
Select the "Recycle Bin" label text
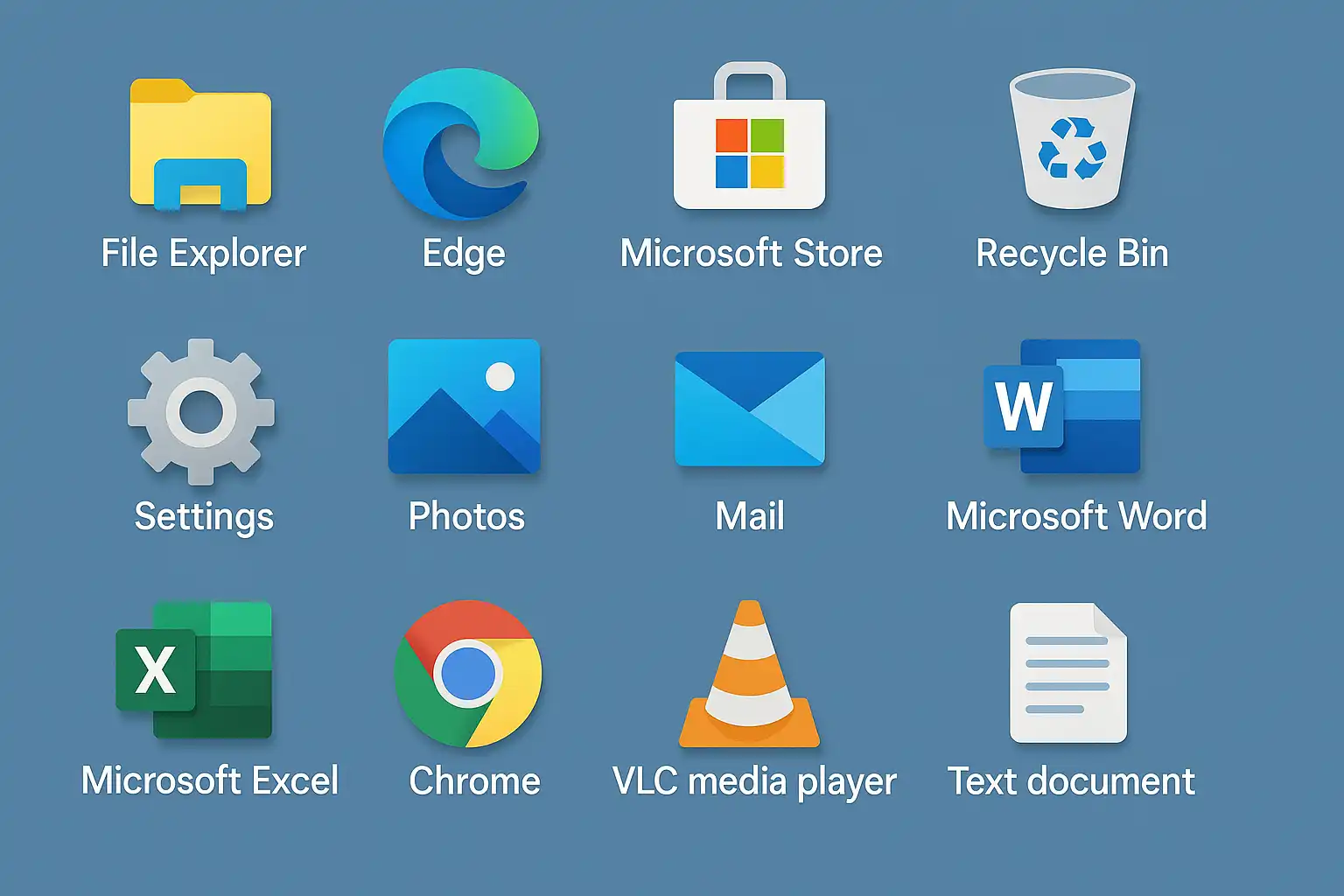coord(1073,254)
